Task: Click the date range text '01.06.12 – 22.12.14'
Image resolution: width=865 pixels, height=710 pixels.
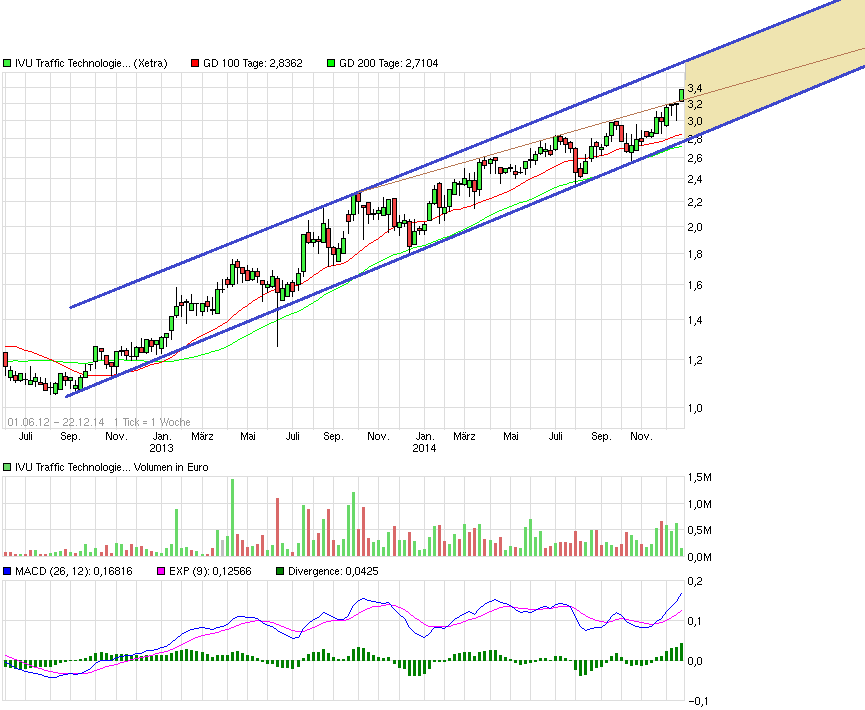Action: coord(56,423)
